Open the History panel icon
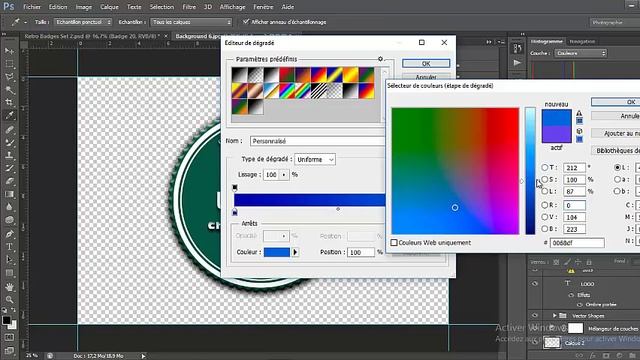 click(x=518, y=49)
